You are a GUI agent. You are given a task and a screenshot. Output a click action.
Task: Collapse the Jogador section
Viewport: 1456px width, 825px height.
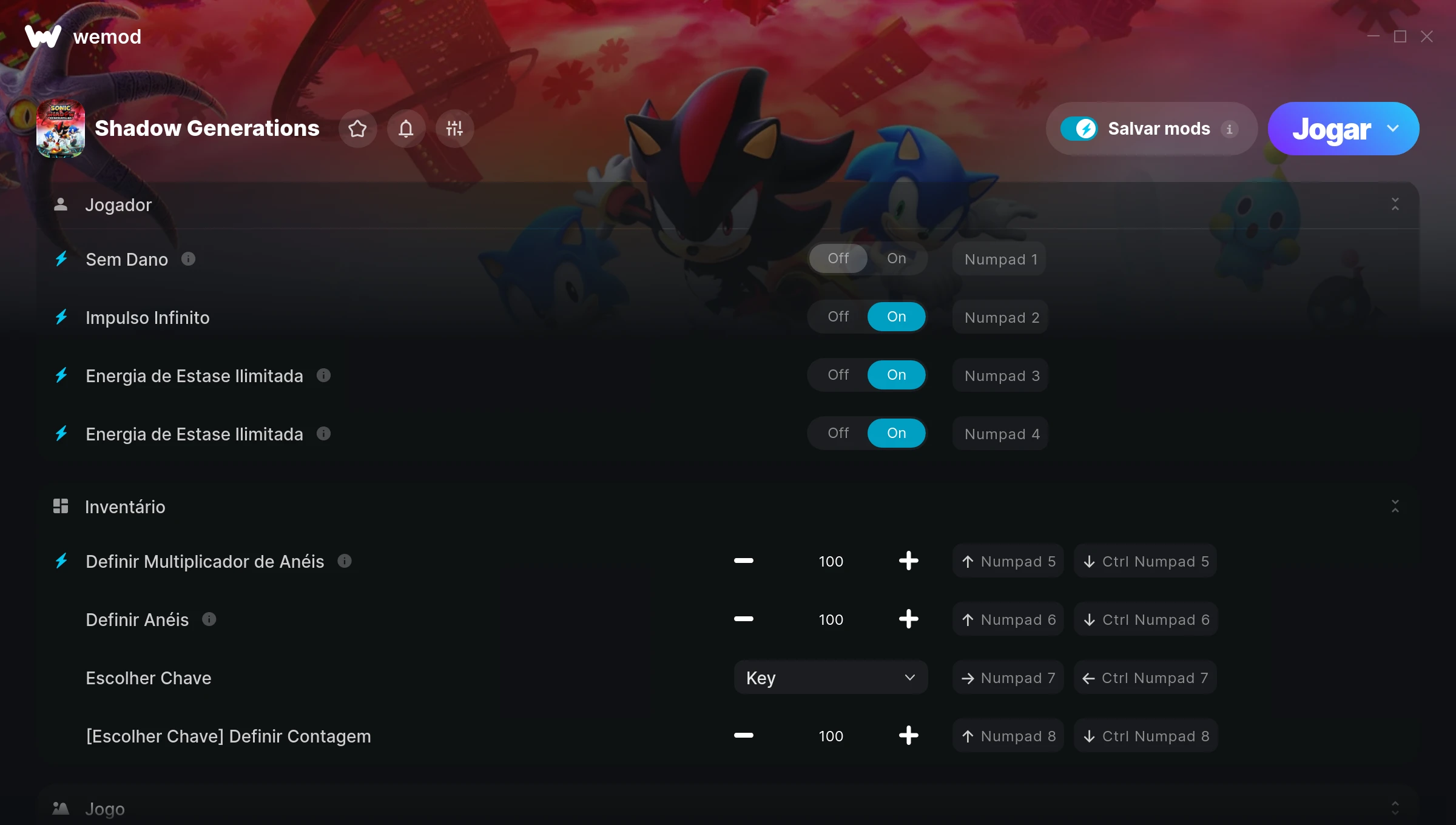pyautogui.click(x=1395, y=204)
